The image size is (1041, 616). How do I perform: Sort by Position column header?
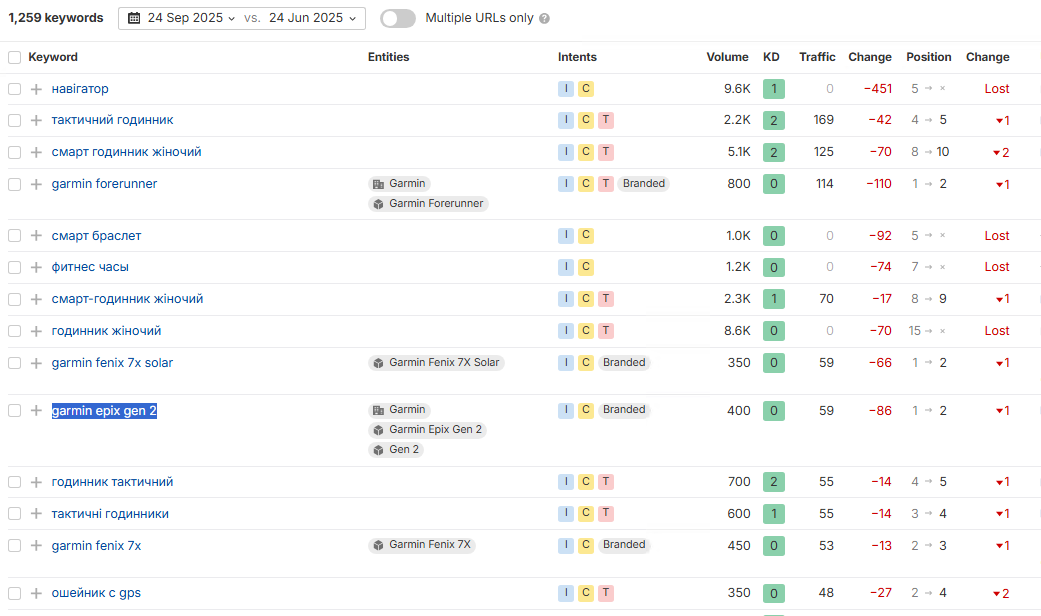(x=928, y=57)
